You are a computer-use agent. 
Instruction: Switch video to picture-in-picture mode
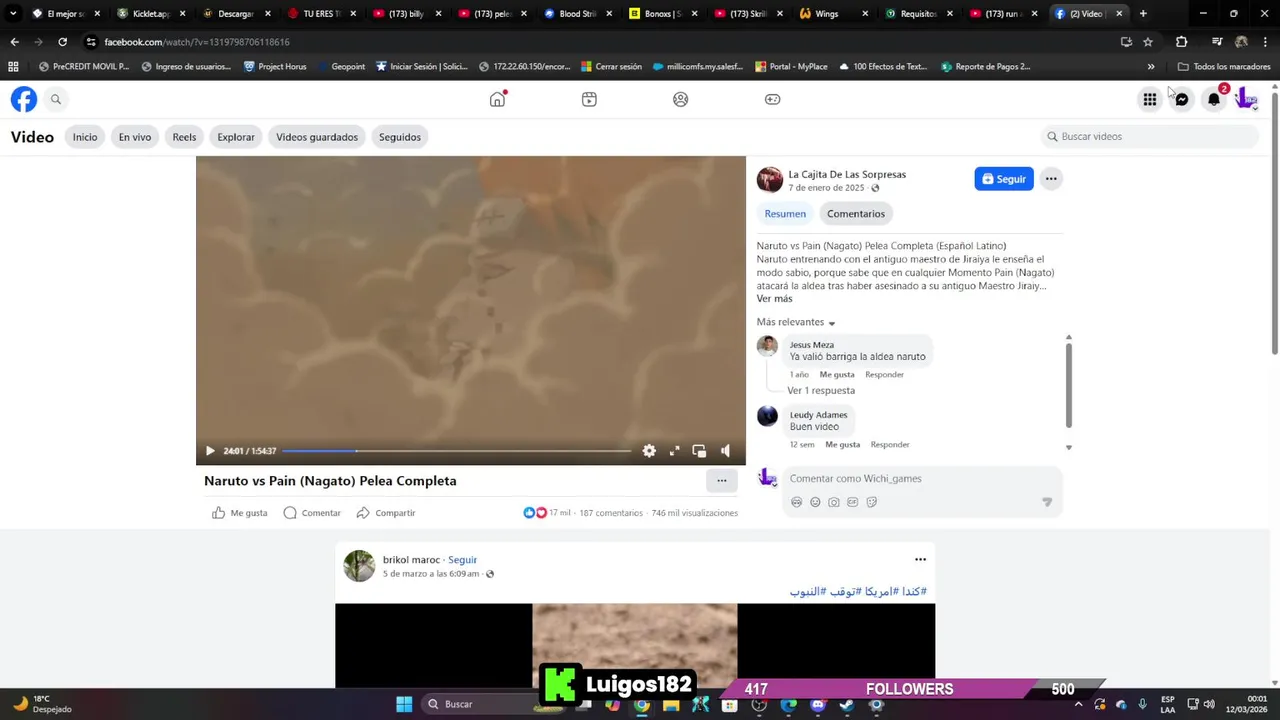click(699, 451)
